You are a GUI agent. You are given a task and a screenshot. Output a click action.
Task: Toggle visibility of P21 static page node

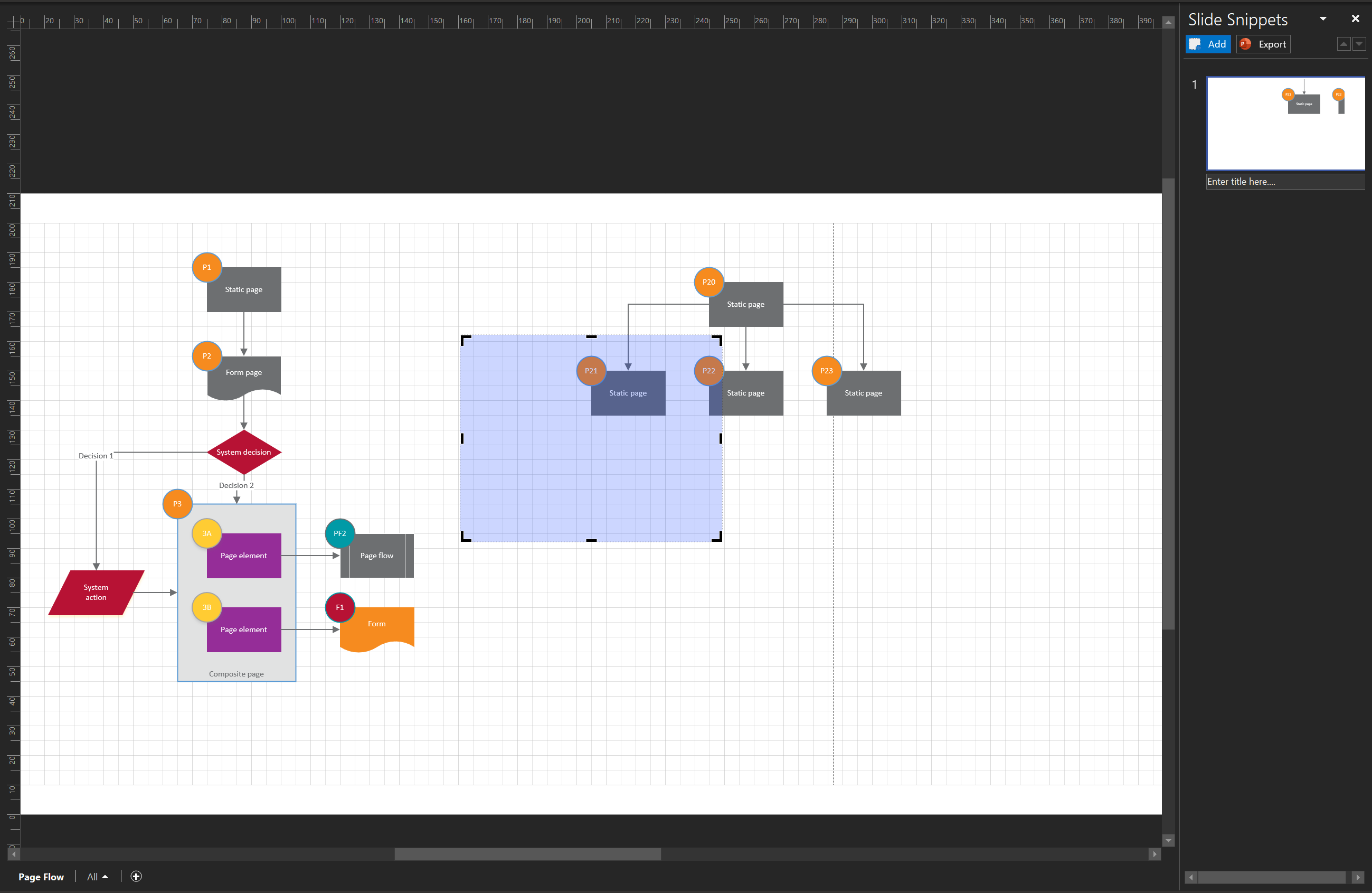click(590, 370)
